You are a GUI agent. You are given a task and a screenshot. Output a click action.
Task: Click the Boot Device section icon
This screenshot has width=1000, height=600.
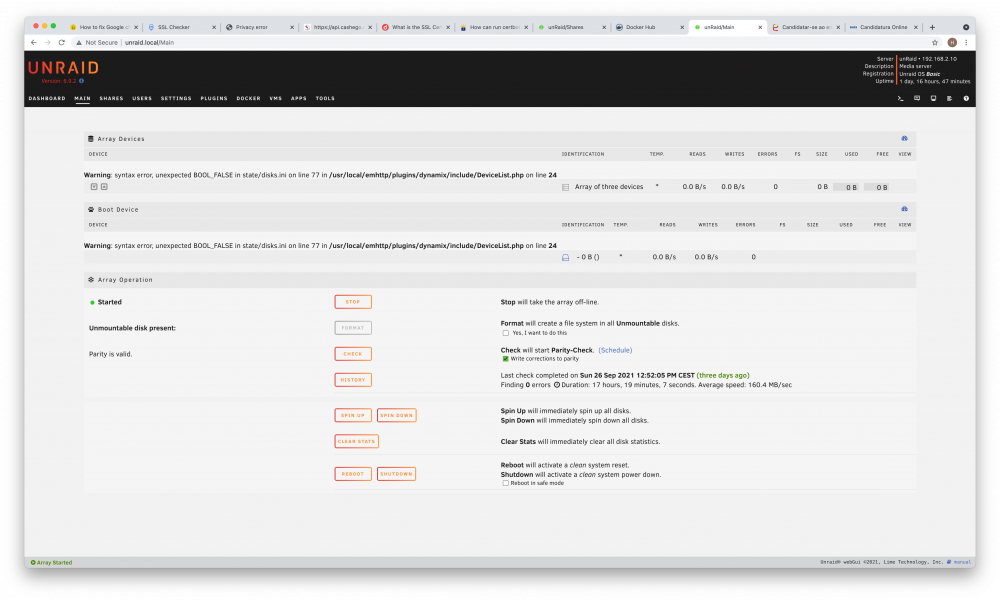pyautogui.click(x=91, y=209)
